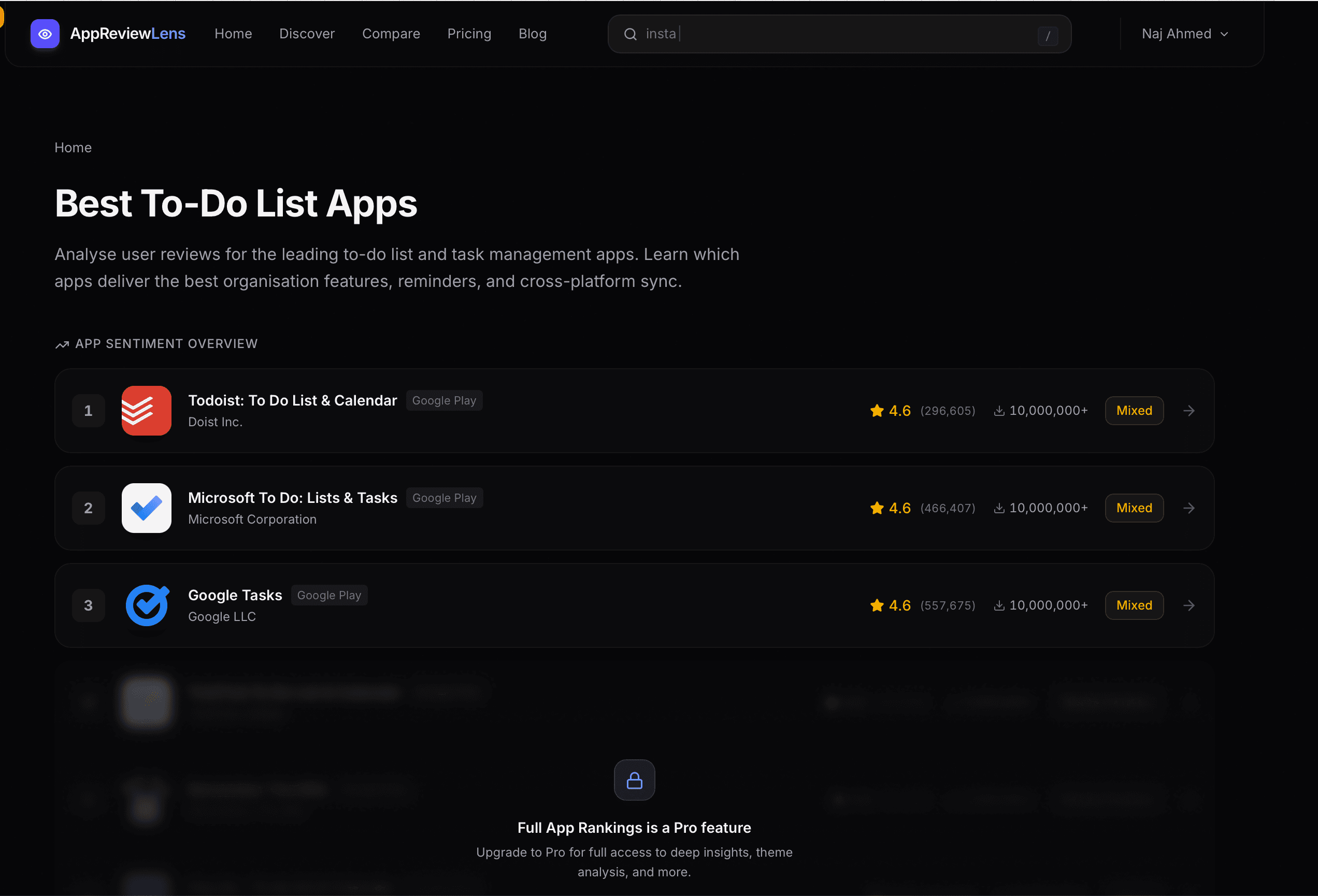The height and width of the screenshot is (896, 1318).
Task: Click the Microsoft To Do checkmark icon
Action: tap(146, 508)
